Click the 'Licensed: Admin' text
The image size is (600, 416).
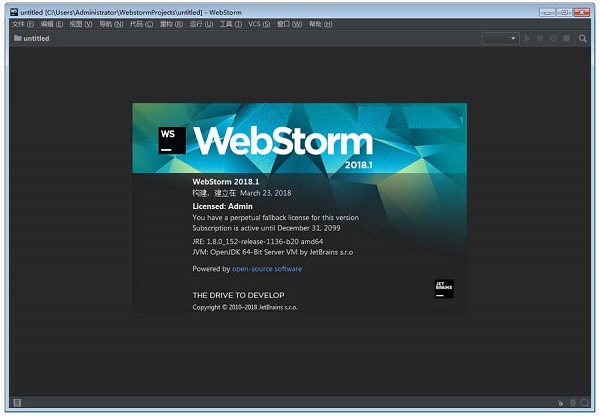coord(222,206)
